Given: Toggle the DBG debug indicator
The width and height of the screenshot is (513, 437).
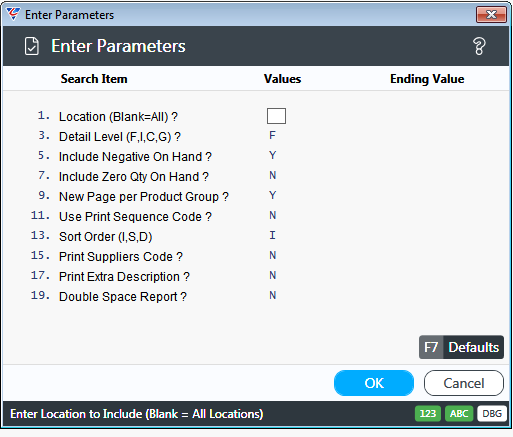Looking at the screenshot, I should (492, 414).
